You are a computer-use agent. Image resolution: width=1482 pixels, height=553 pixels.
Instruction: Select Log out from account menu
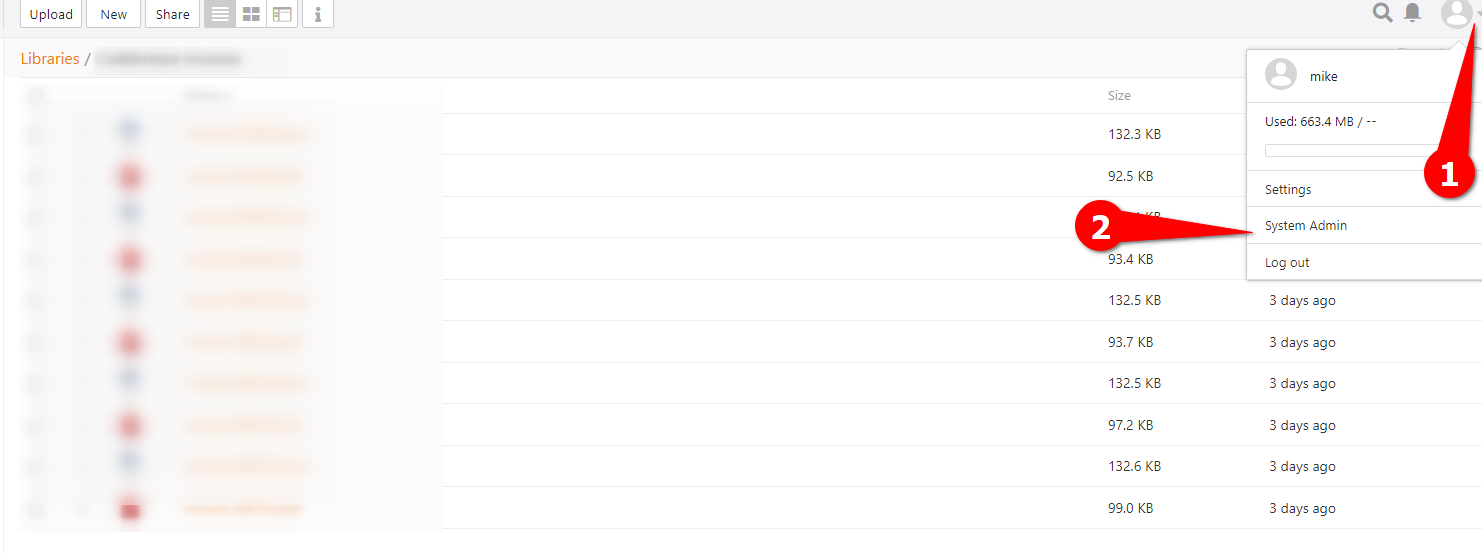[x=1287, y=263]
